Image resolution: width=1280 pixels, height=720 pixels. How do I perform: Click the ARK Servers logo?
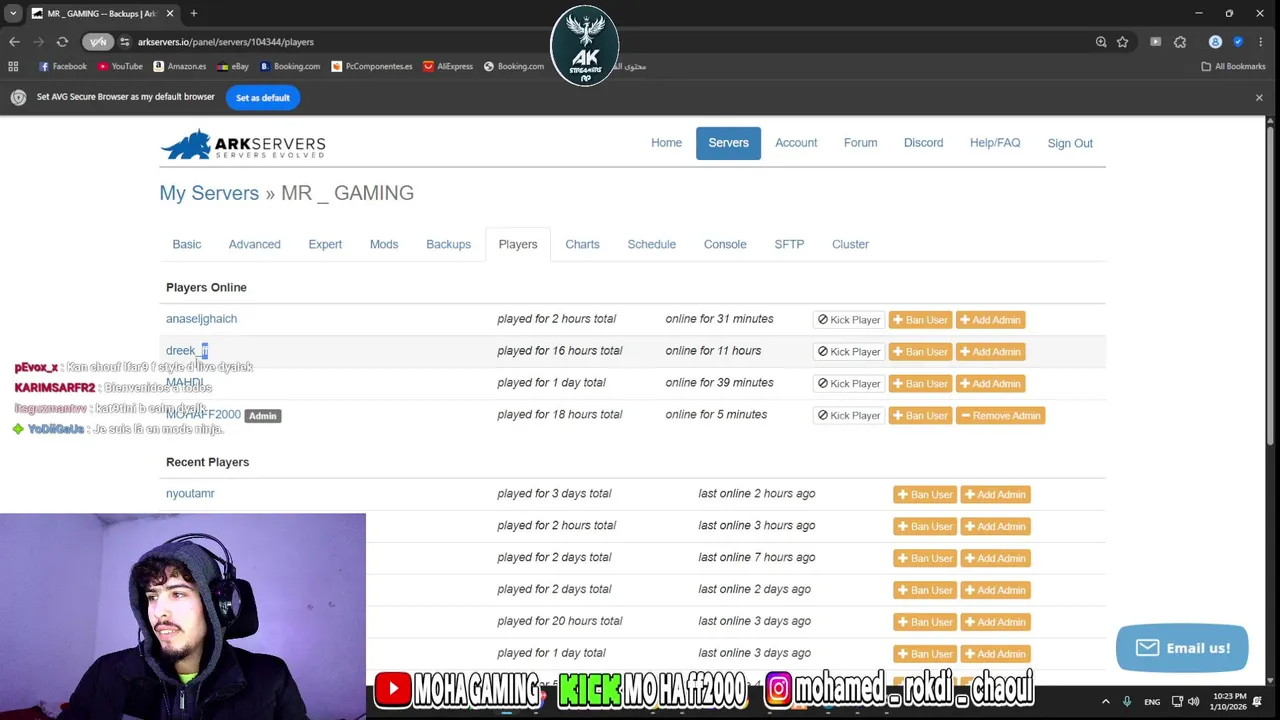(x=243, y=144)
